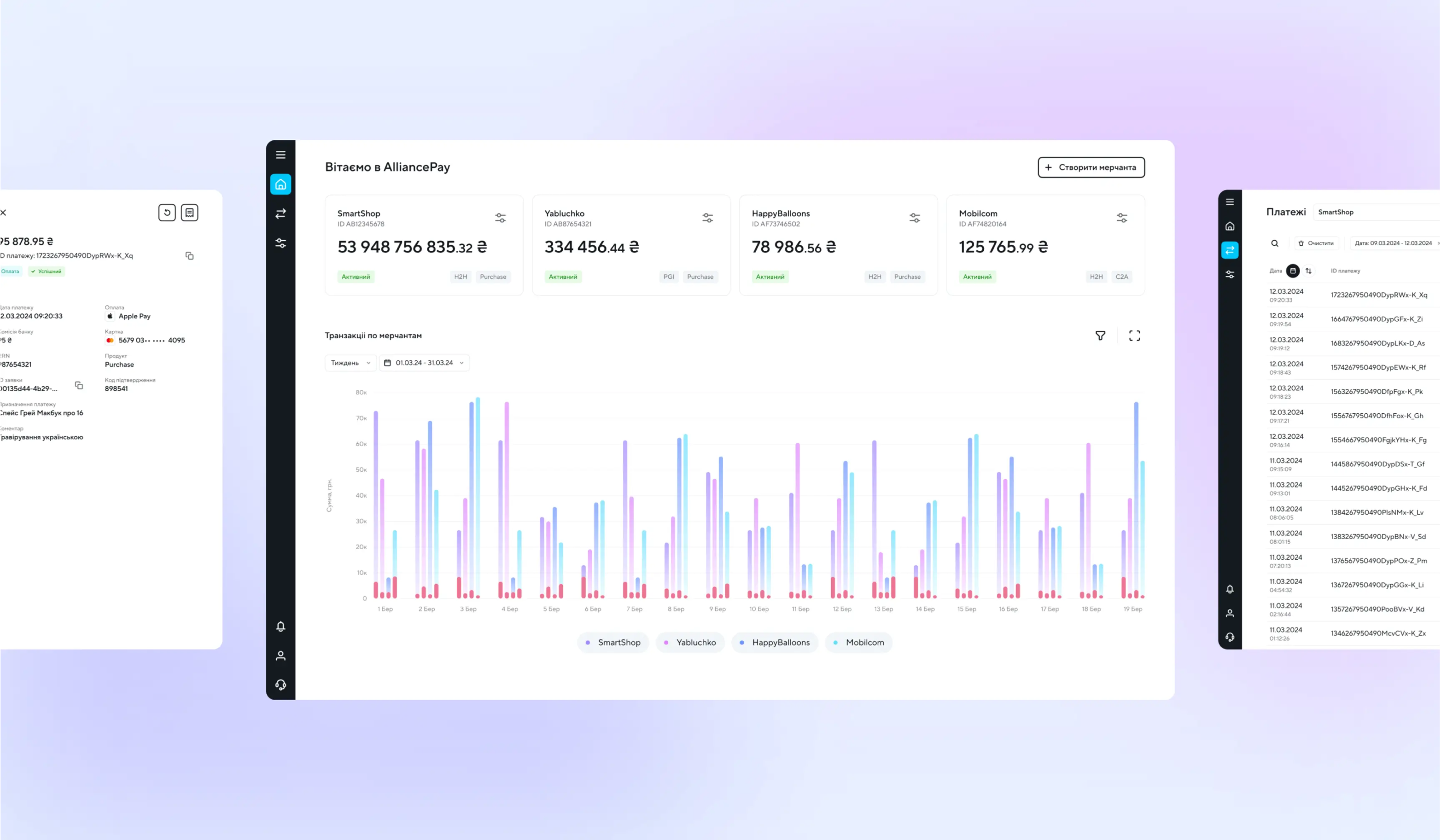Click C2A tag on Mobilcom card
This screenshot has height=840, width=1440.
[x=1122, y=276]
